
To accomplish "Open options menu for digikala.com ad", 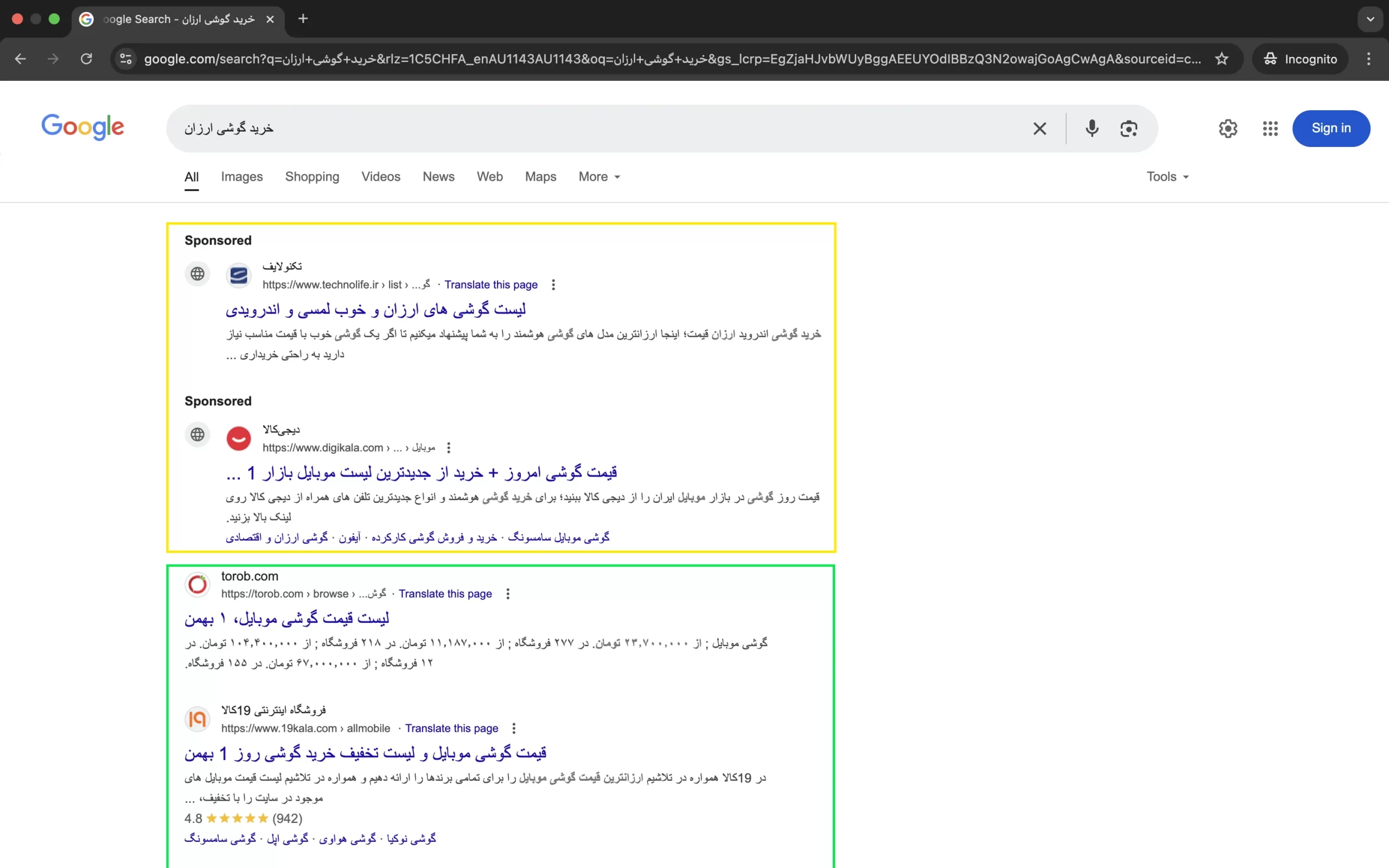I will (449, 448).
